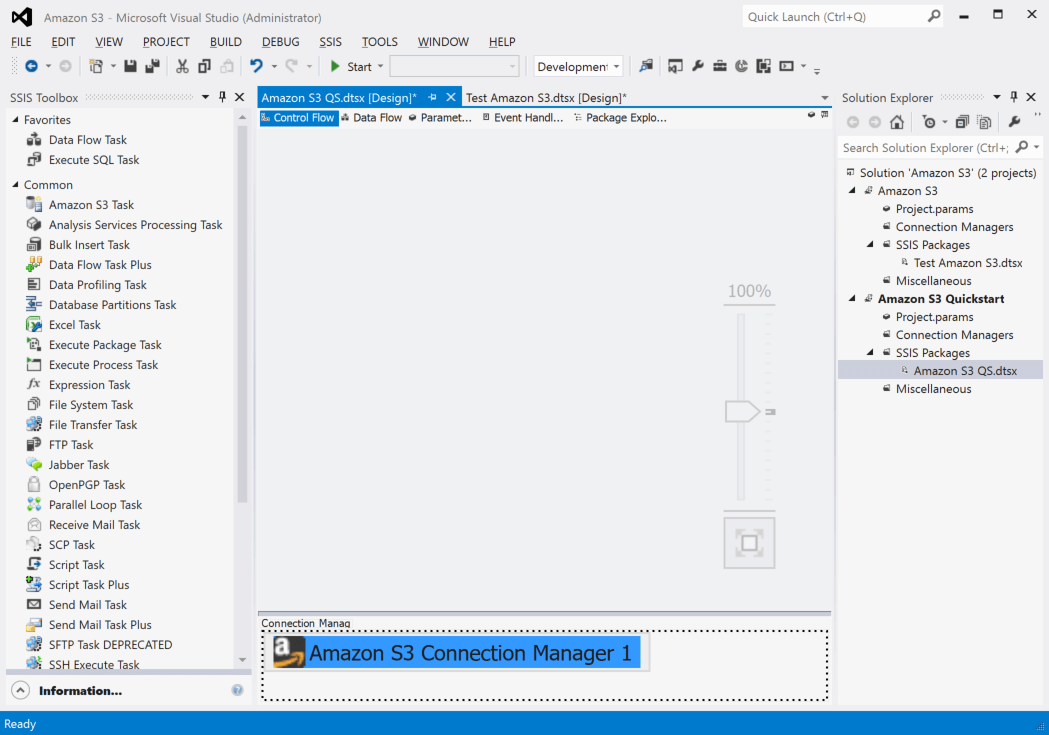
Task: Click the Properties wrench in Solution Explorer
Action: (x=1014, y=122)
